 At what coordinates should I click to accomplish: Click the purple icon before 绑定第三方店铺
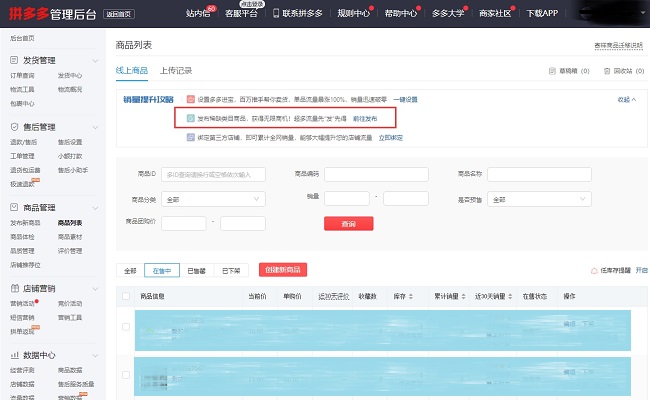[x=191, y=137]
